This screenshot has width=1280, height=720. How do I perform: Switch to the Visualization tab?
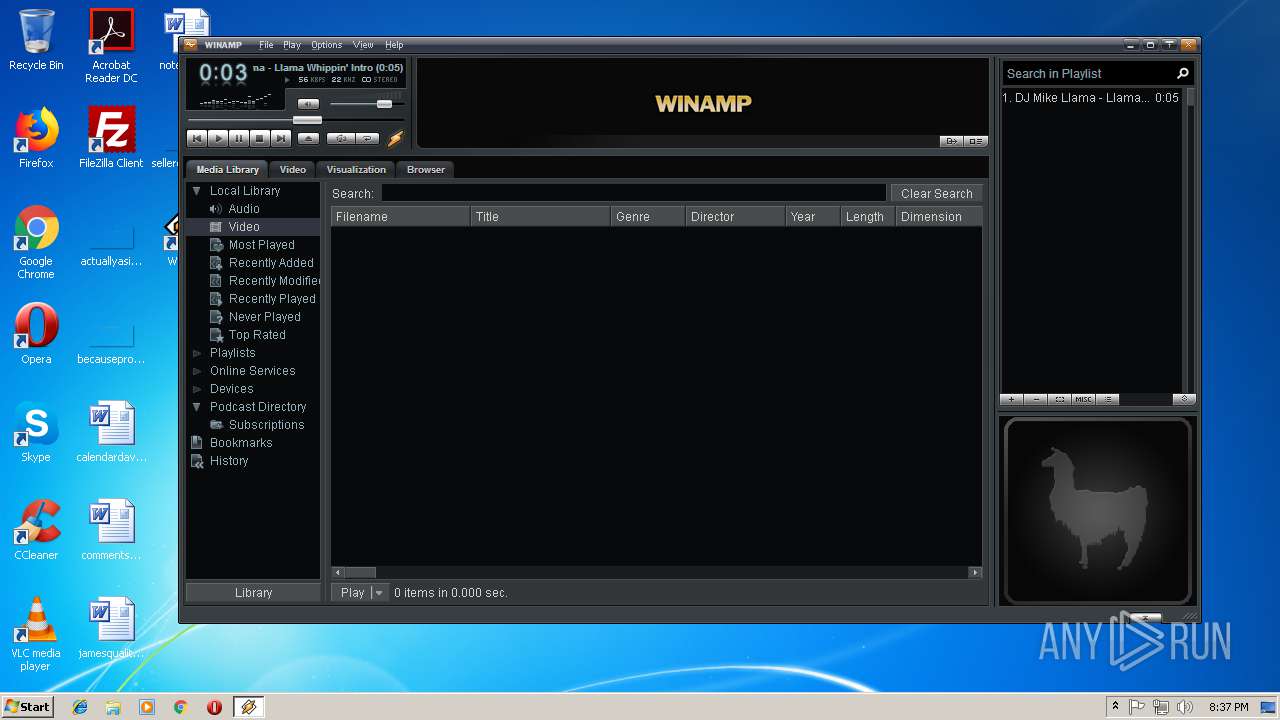tap(356, 169)
